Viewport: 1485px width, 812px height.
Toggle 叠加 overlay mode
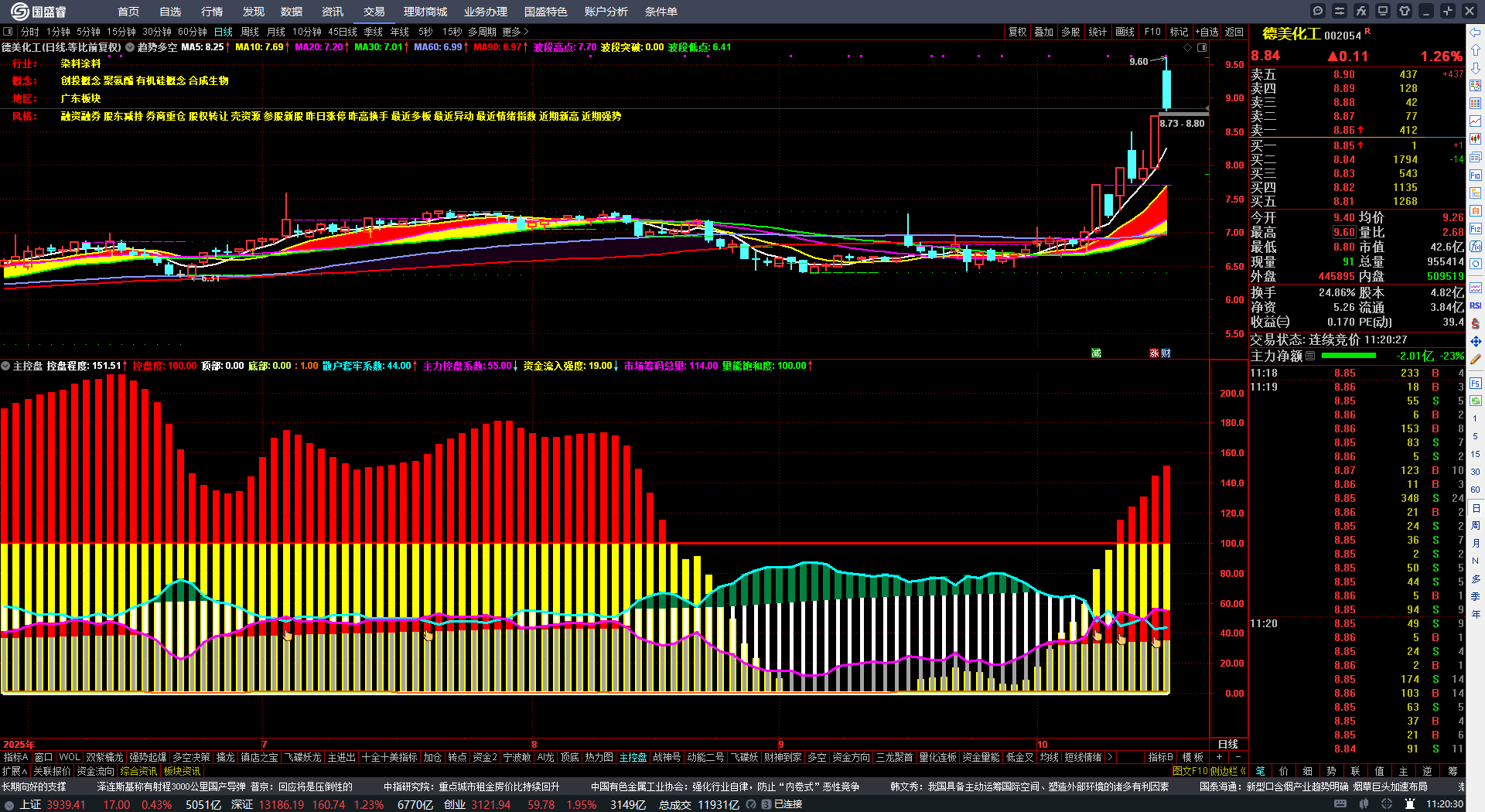tap(1044, 32)
